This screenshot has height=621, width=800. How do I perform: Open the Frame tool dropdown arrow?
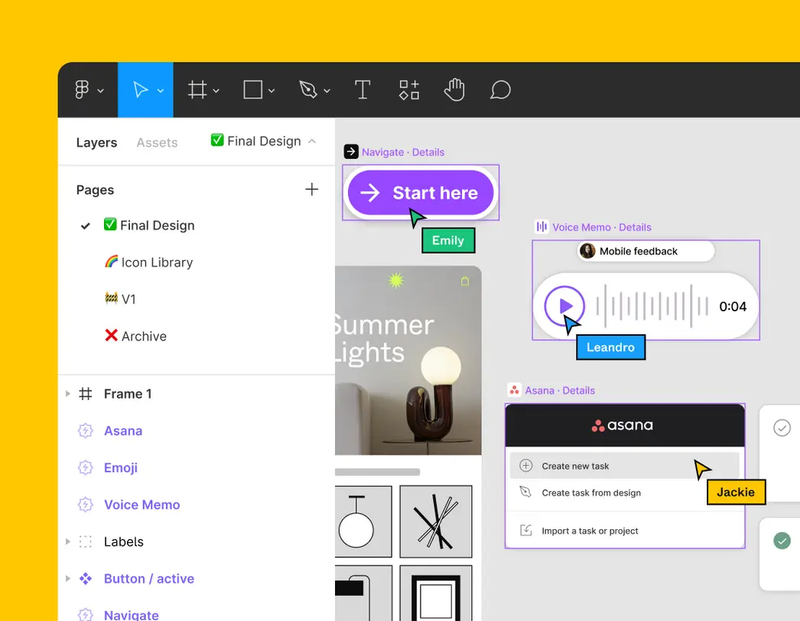tap(216, 91)
